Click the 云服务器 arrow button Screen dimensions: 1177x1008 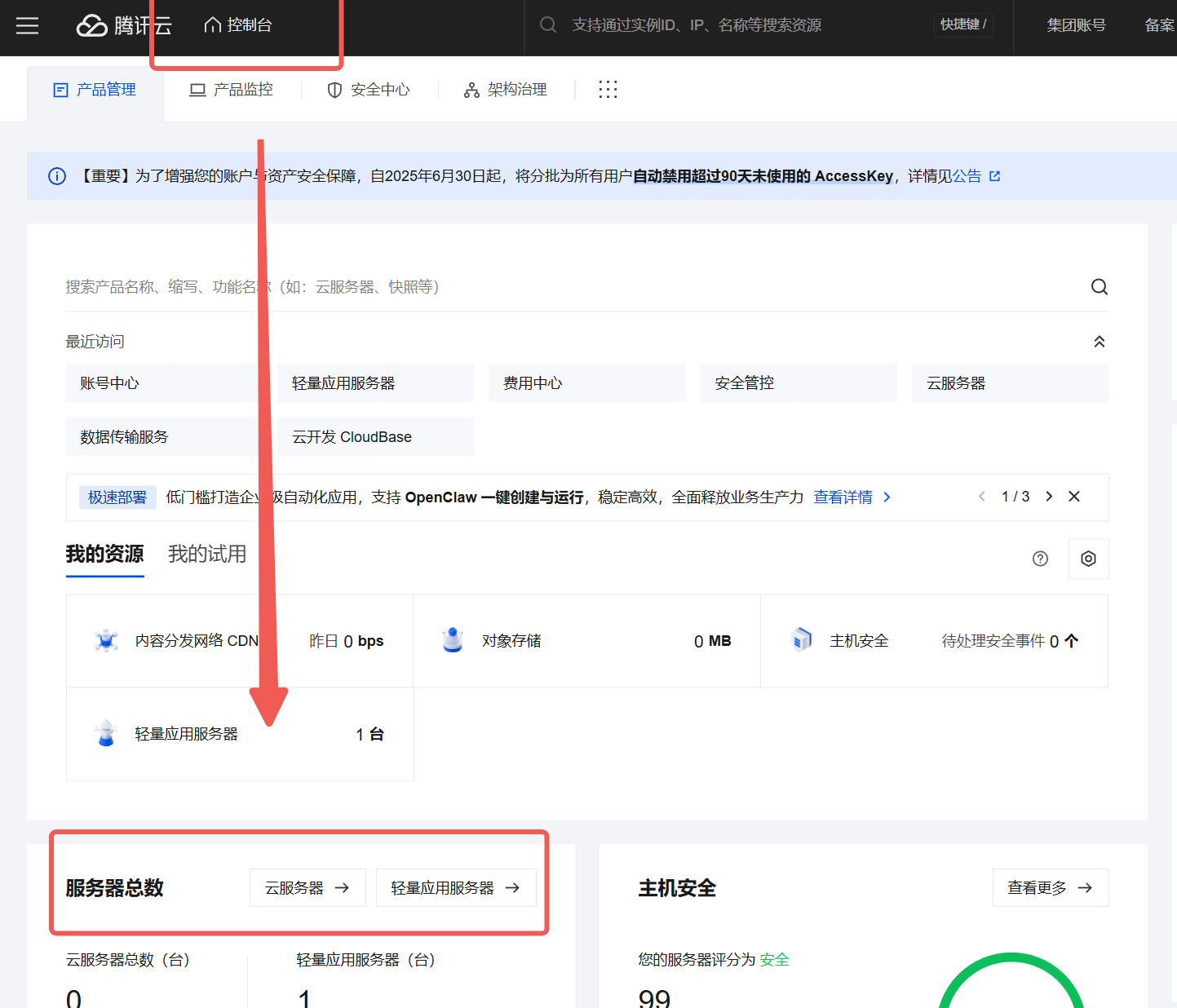308,888
